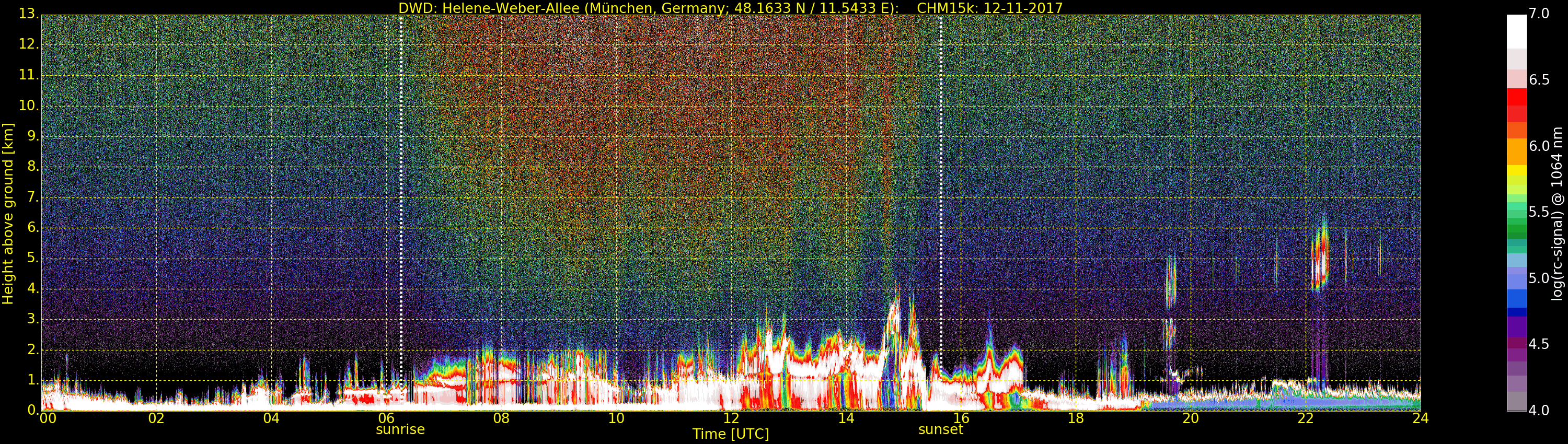The image size is (1568, 444).
Task: Select the 5.5 colorbar tick label
Action: 1539,212
